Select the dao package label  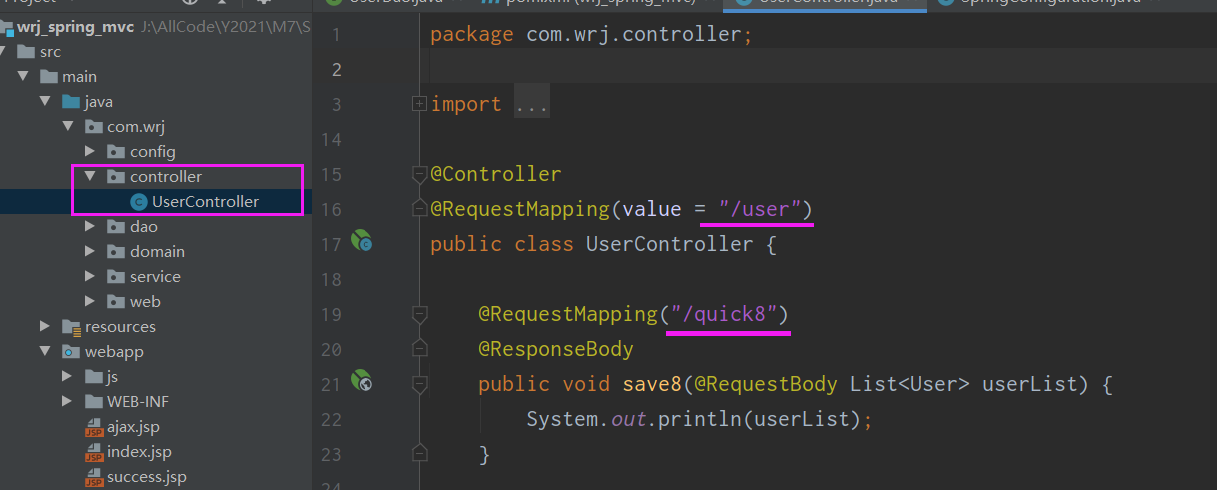coord(144,227)
